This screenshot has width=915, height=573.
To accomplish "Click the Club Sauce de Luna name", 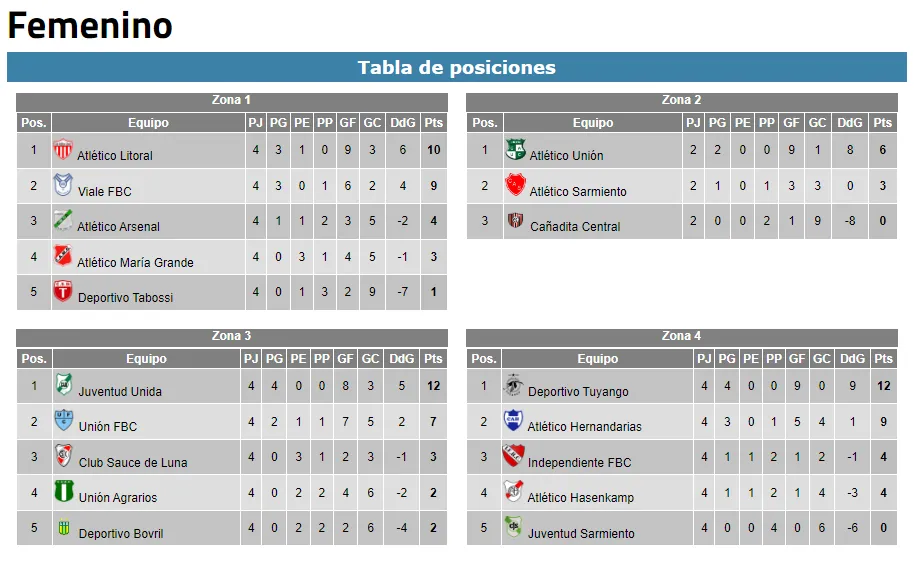I will tap(133, 463).
